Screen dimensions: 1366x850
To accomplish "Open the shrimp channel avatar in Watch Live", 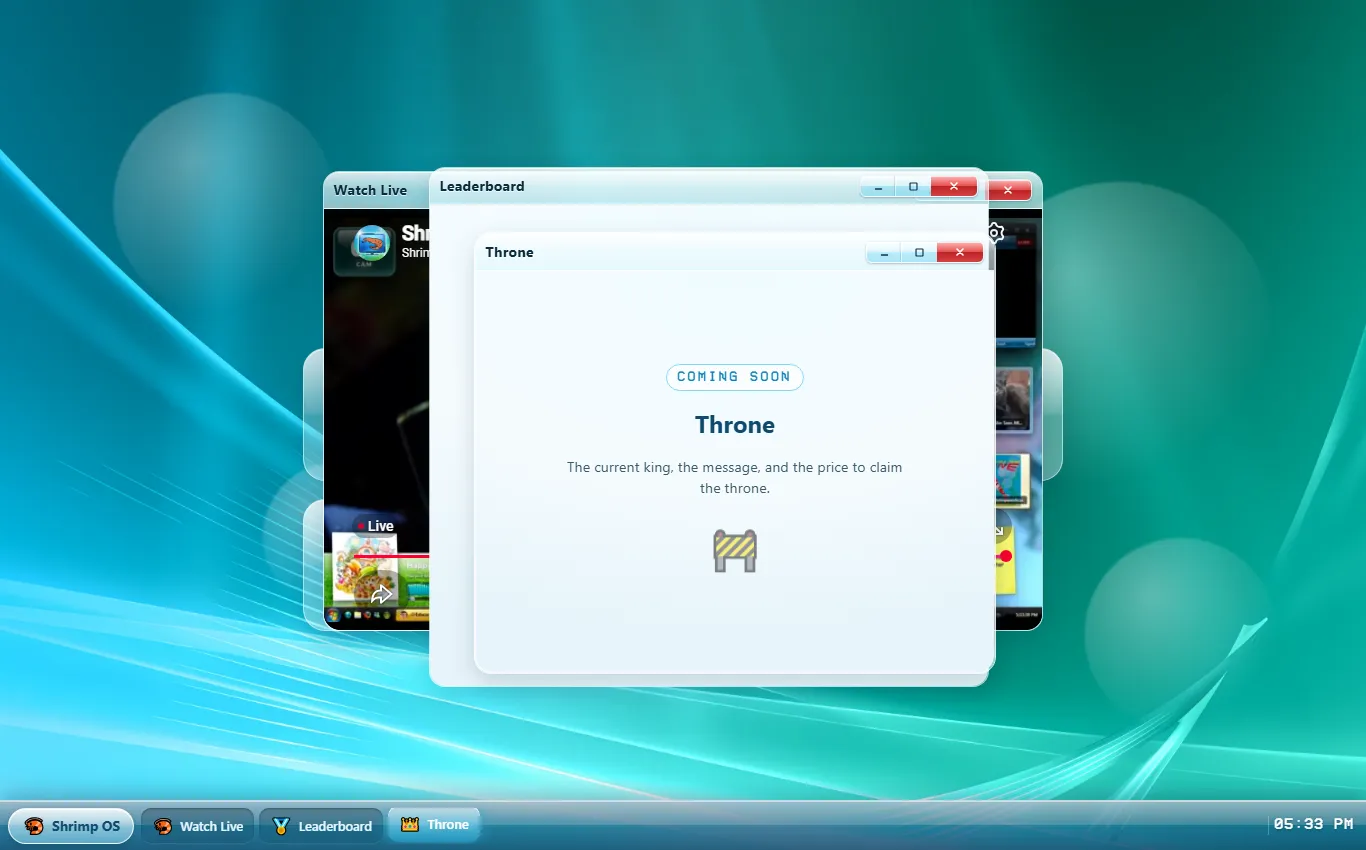I will [371, 242].
